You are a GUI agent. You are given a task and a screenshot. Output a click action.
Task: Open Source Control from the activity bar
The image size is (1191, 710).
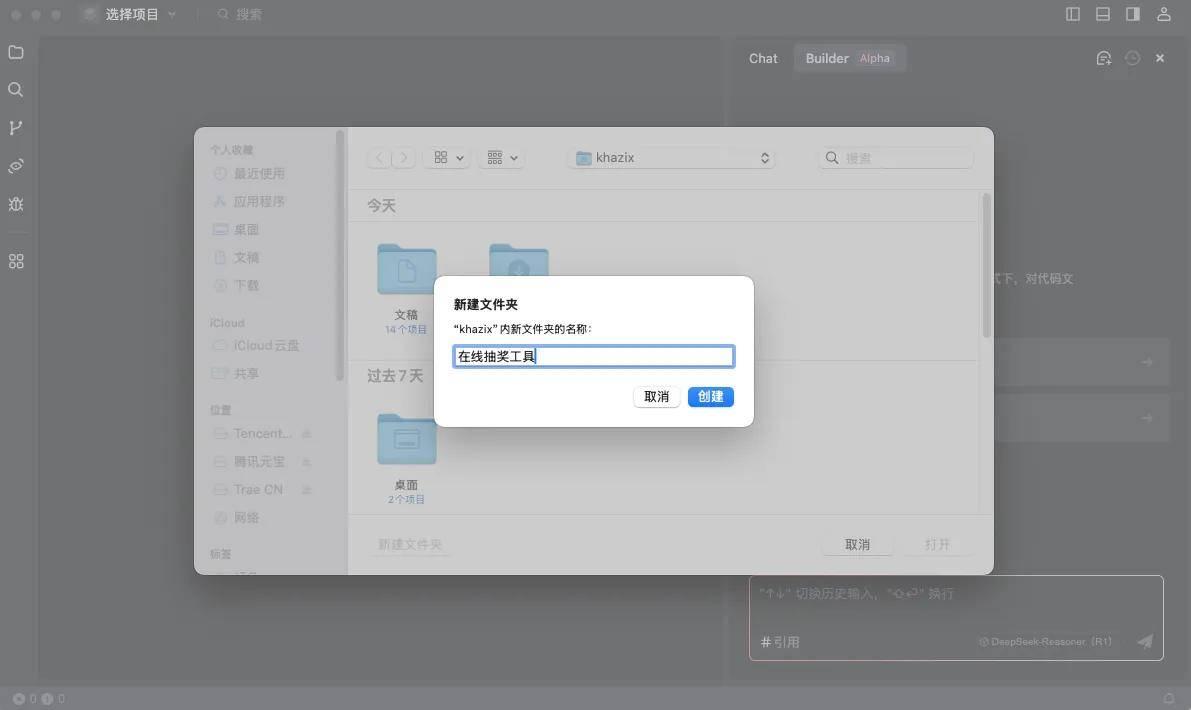point(16,127)
